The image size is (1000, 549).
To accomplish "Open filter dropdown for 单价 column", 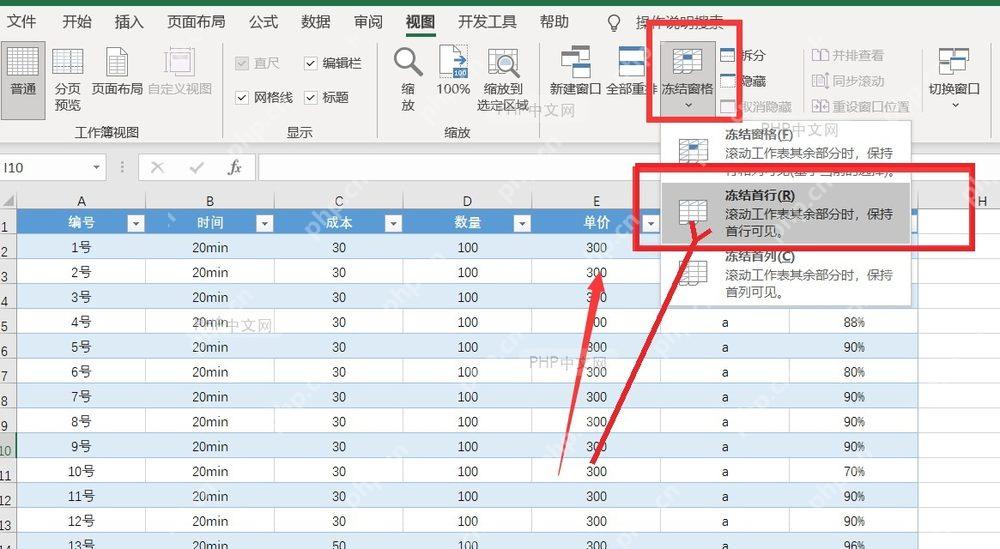I will coord(651,223).
